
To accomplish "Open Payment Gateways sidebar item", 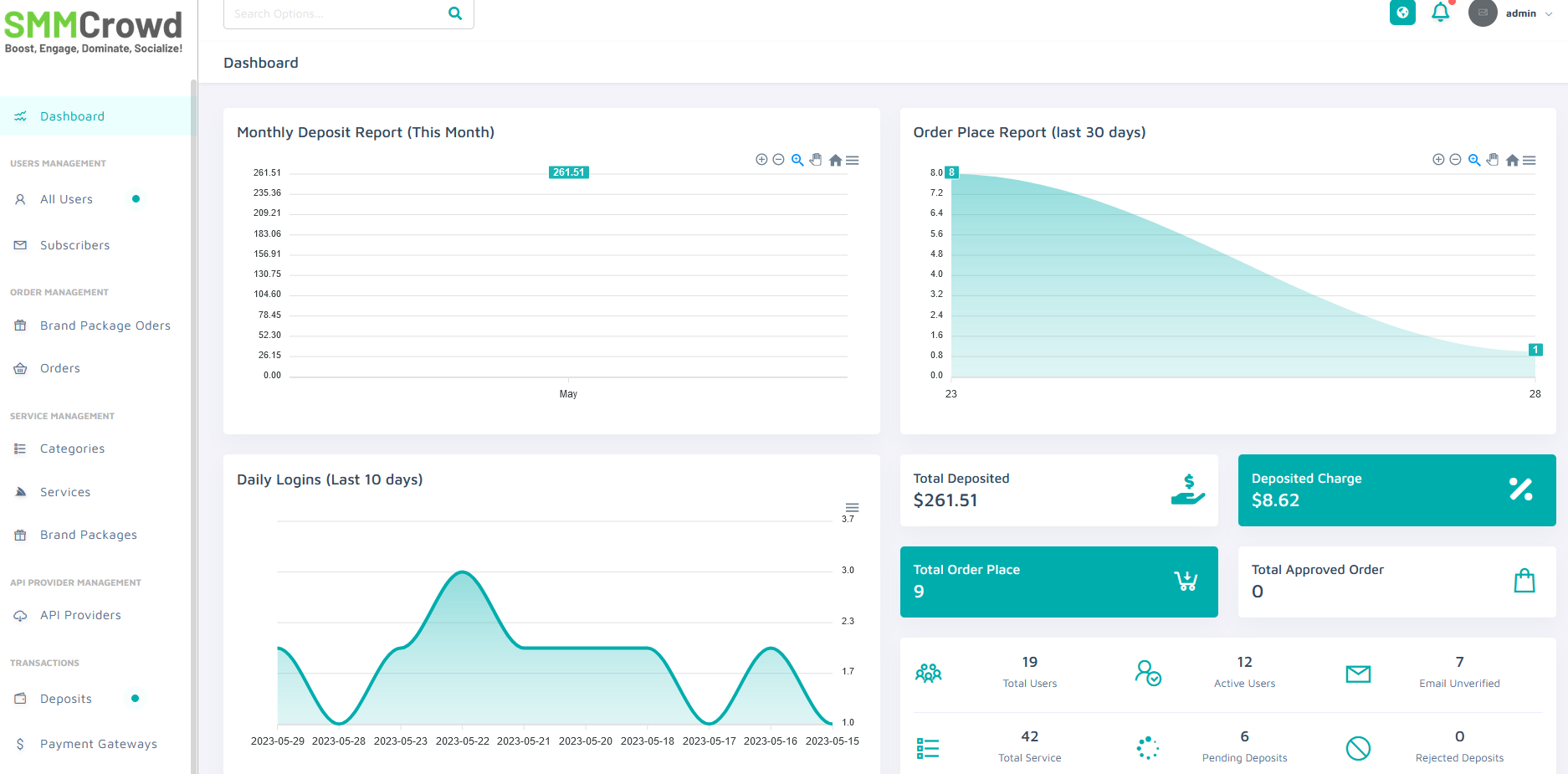I will click(98, 744).
